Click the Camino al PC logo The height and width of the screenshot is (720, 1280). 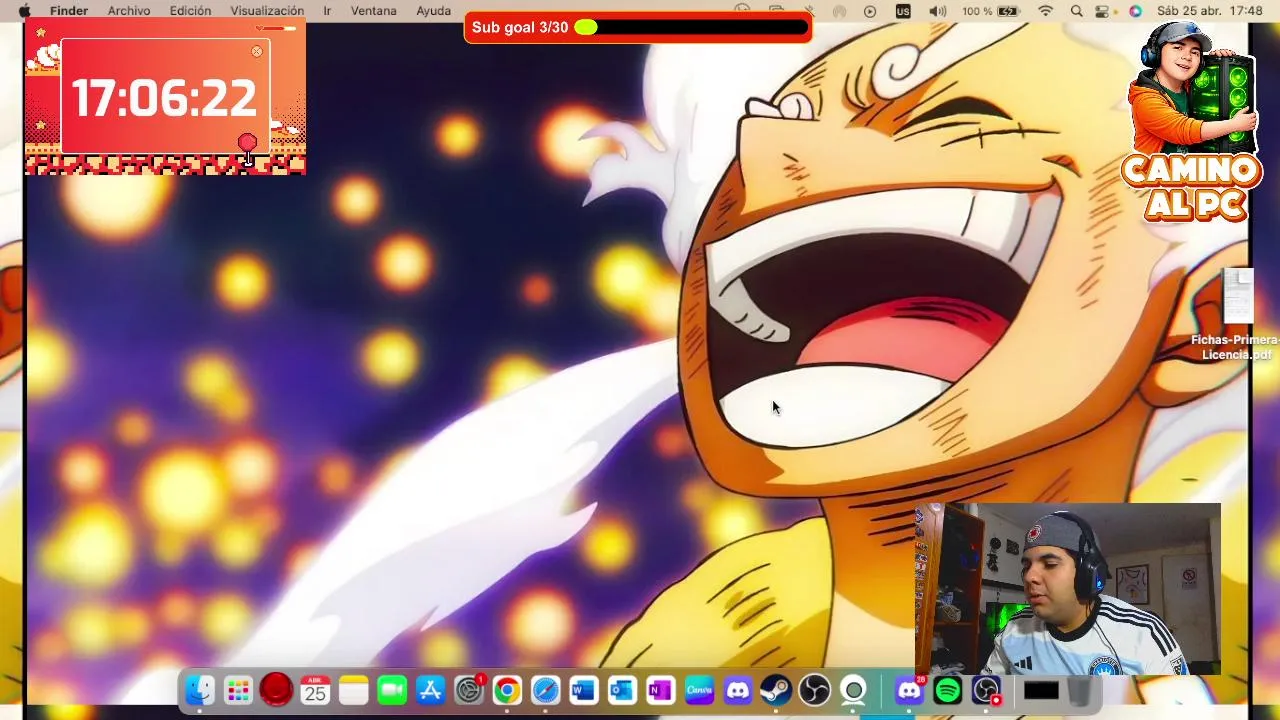tap(1192, 120)
